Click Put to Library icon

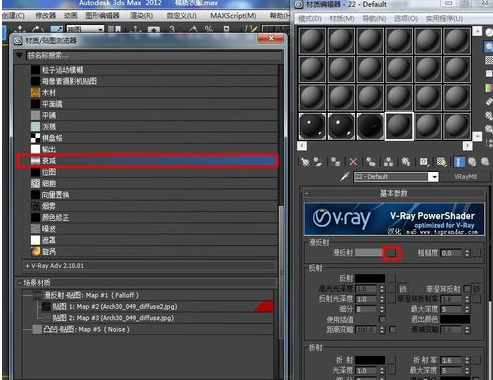coord(406,162)
